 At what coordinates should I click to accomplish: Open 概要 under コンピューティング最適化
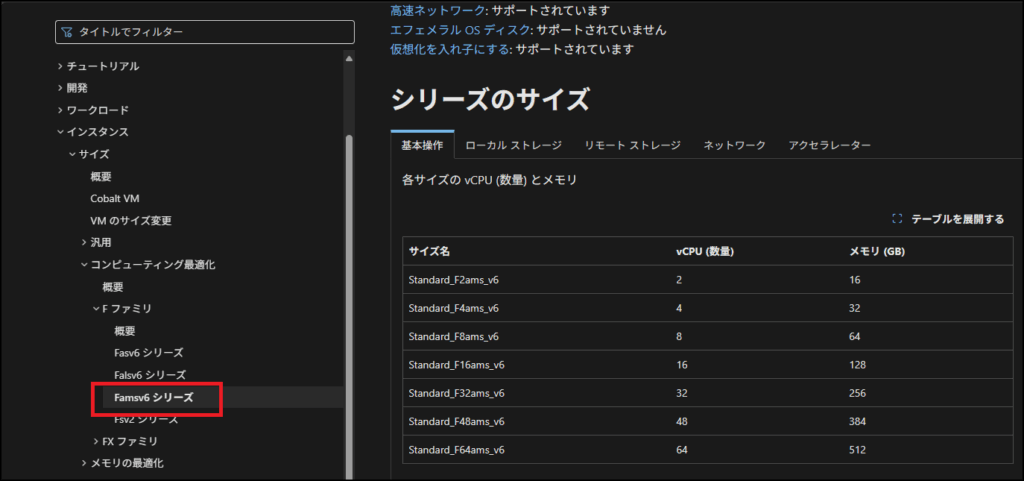tap(112, 287)
